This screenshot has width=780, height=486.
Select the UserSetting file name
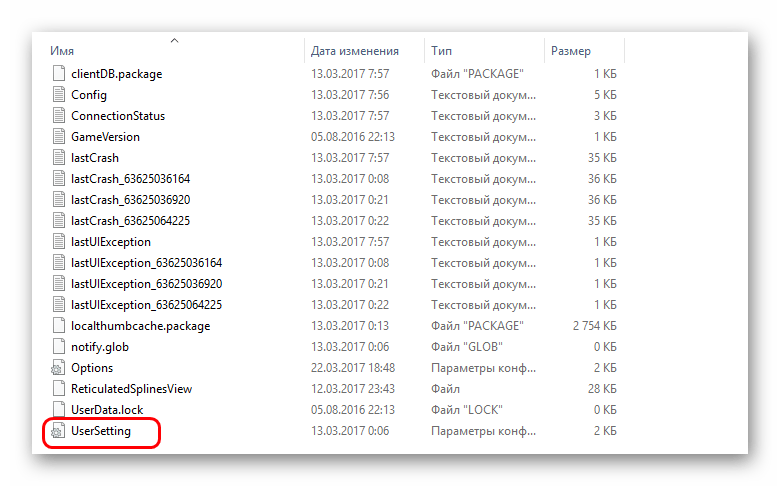point(100,431)
